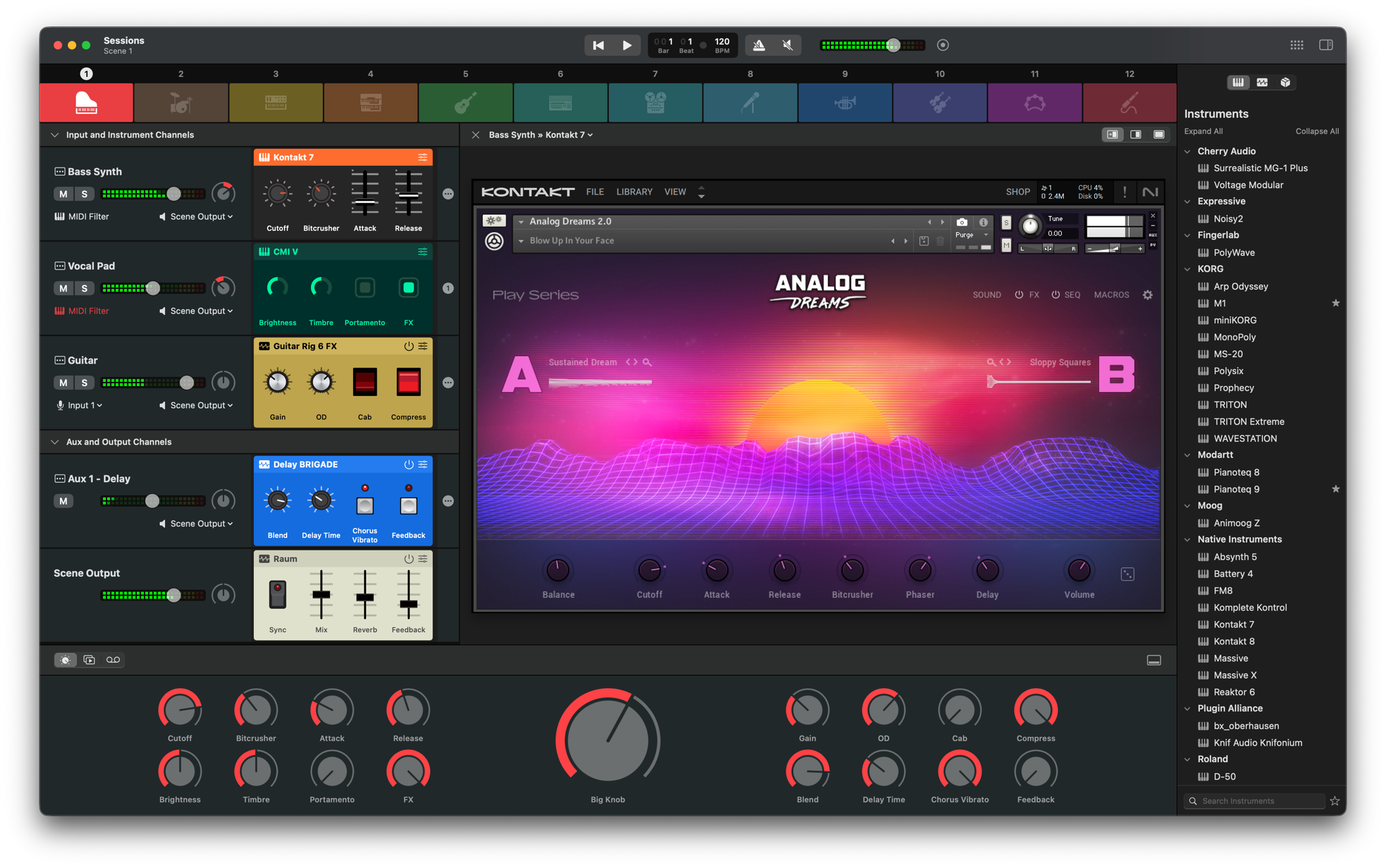The height and width of the screenshot is (868, 1386).
Task: Open Guitar's Input 1 dropdown
Action: pyautogui.click(x=80, y=405)
